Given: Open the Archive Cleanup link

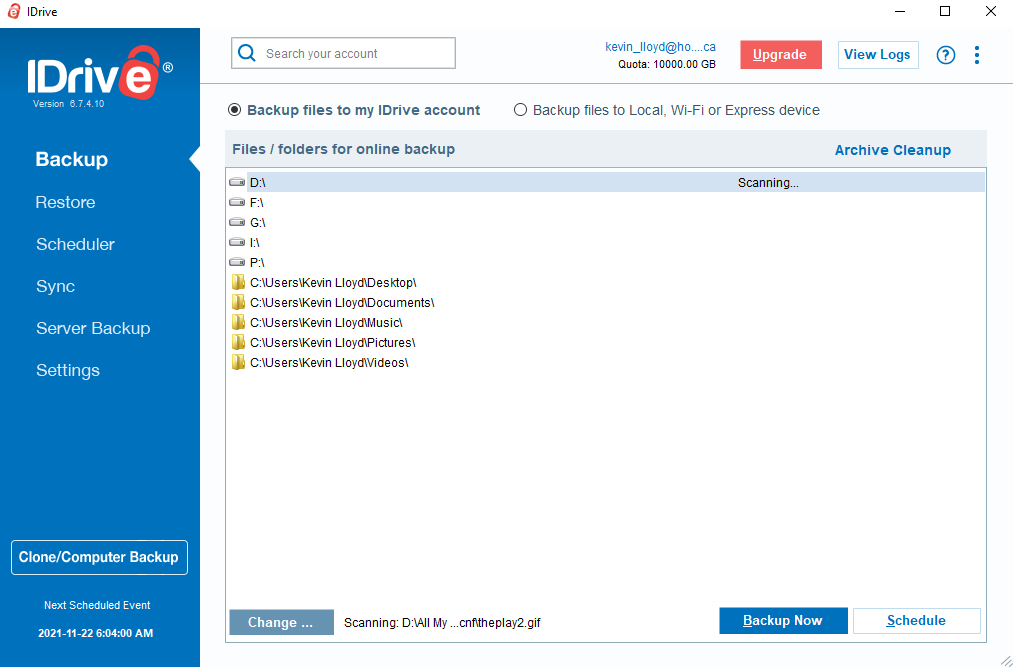Looking at the screenshot, I should 893,150.
